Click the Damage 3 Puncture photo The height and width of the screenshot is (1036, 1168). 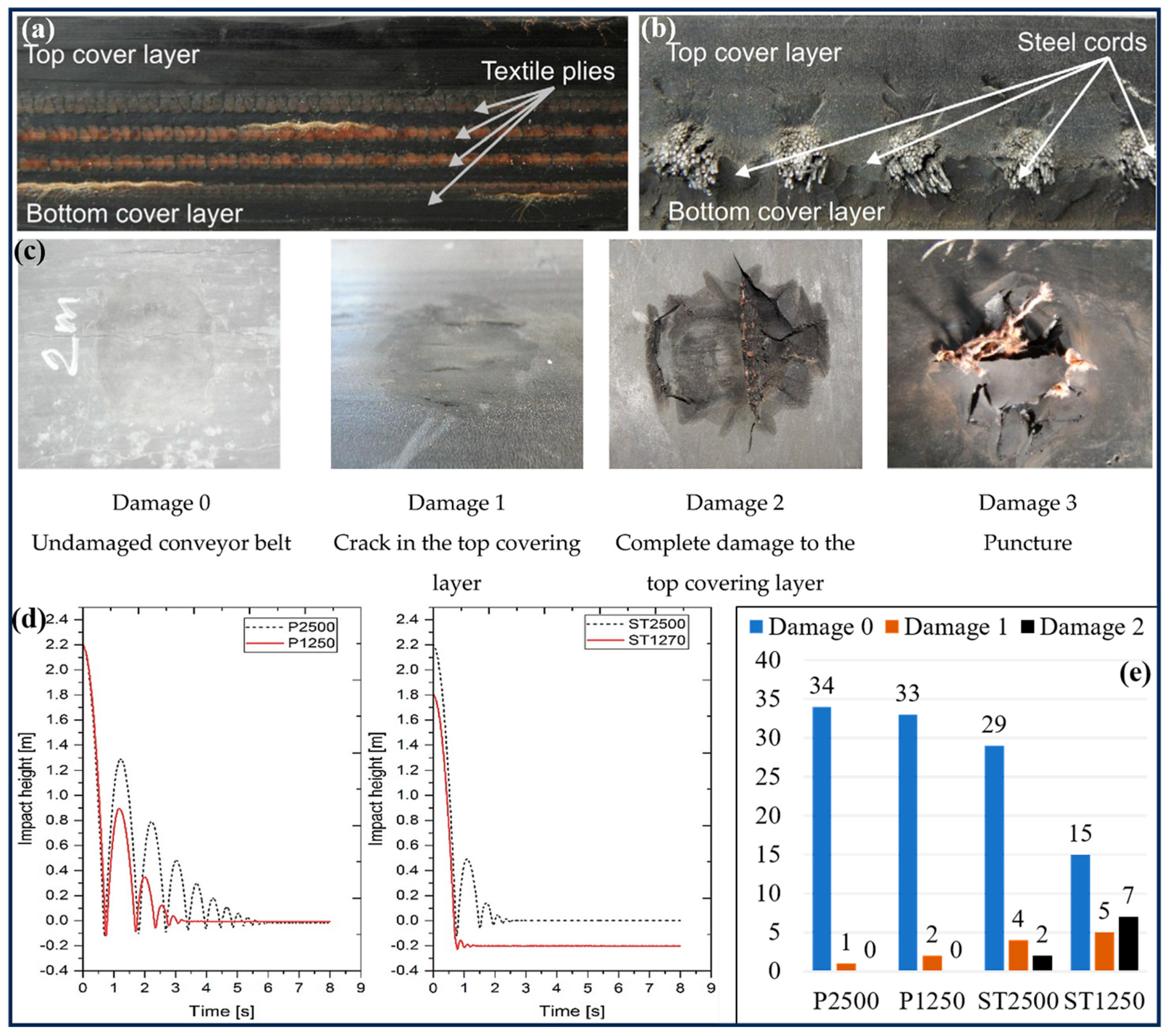coord(1019,354)
